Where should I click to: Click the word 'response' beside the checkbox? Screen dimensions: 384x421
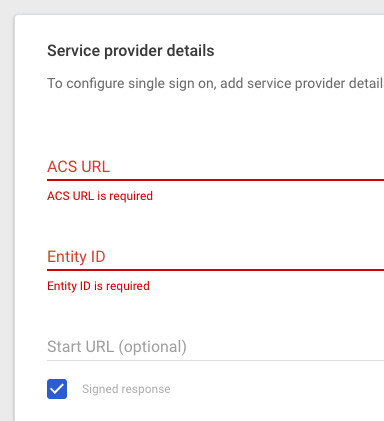(146, 389)
